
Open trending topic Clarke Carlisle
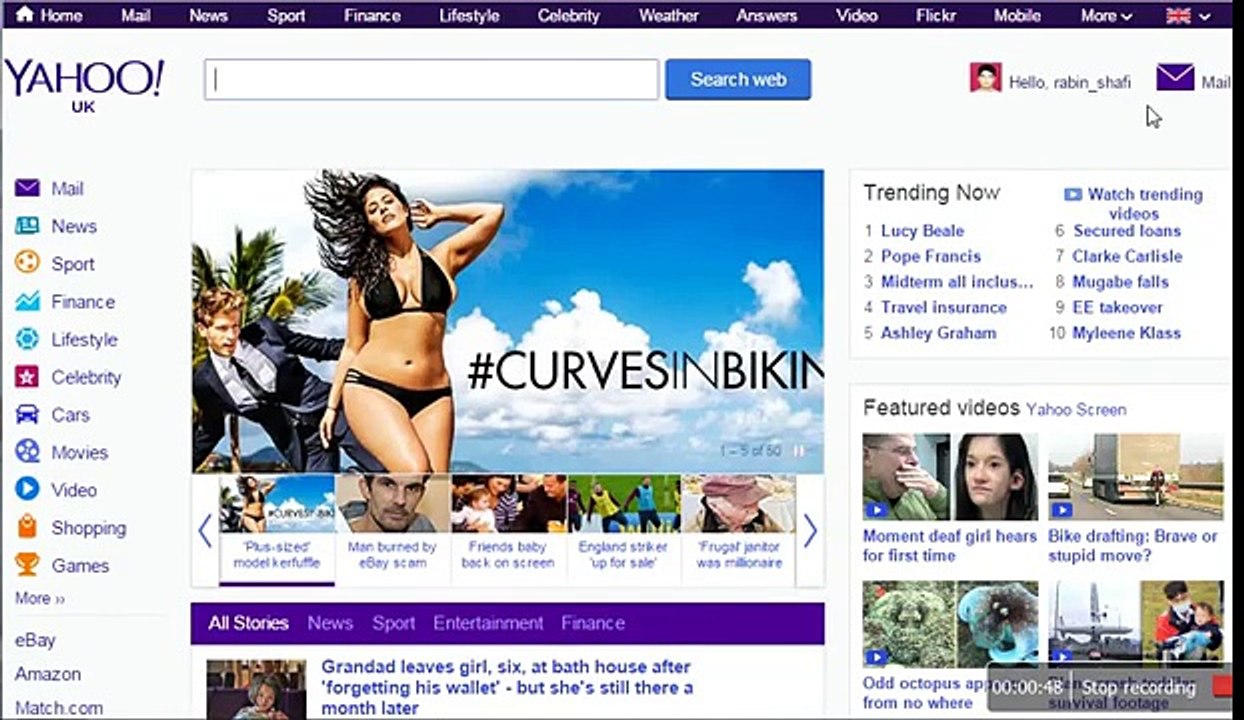tap(1127, 256)
